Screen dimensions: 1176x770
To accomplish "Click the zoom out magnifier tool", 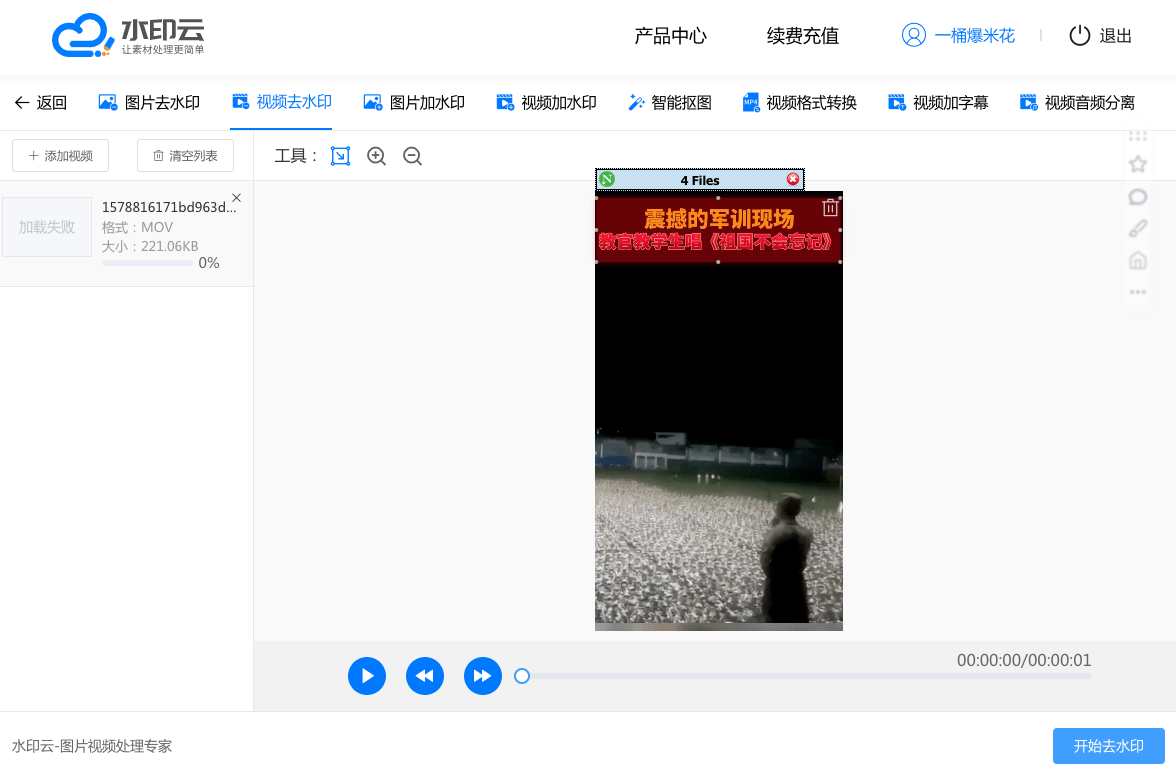I will click(412, 156).
